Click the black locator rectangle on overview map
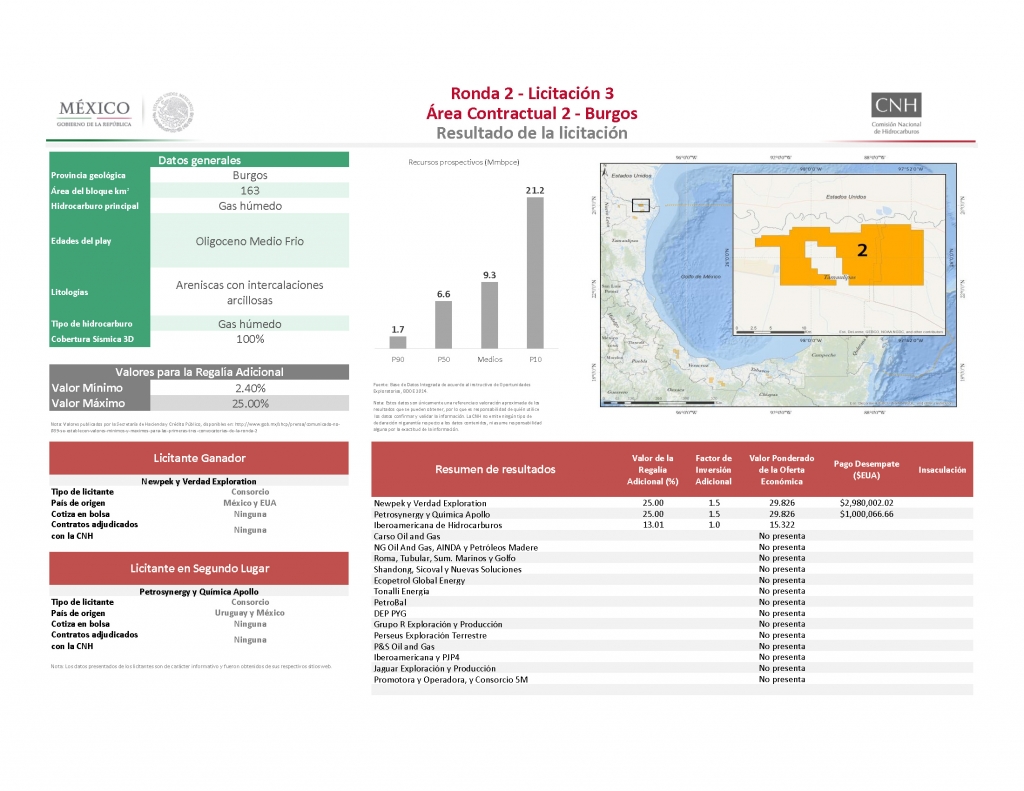Screen dimensions: 1024x791 (641, 205)
